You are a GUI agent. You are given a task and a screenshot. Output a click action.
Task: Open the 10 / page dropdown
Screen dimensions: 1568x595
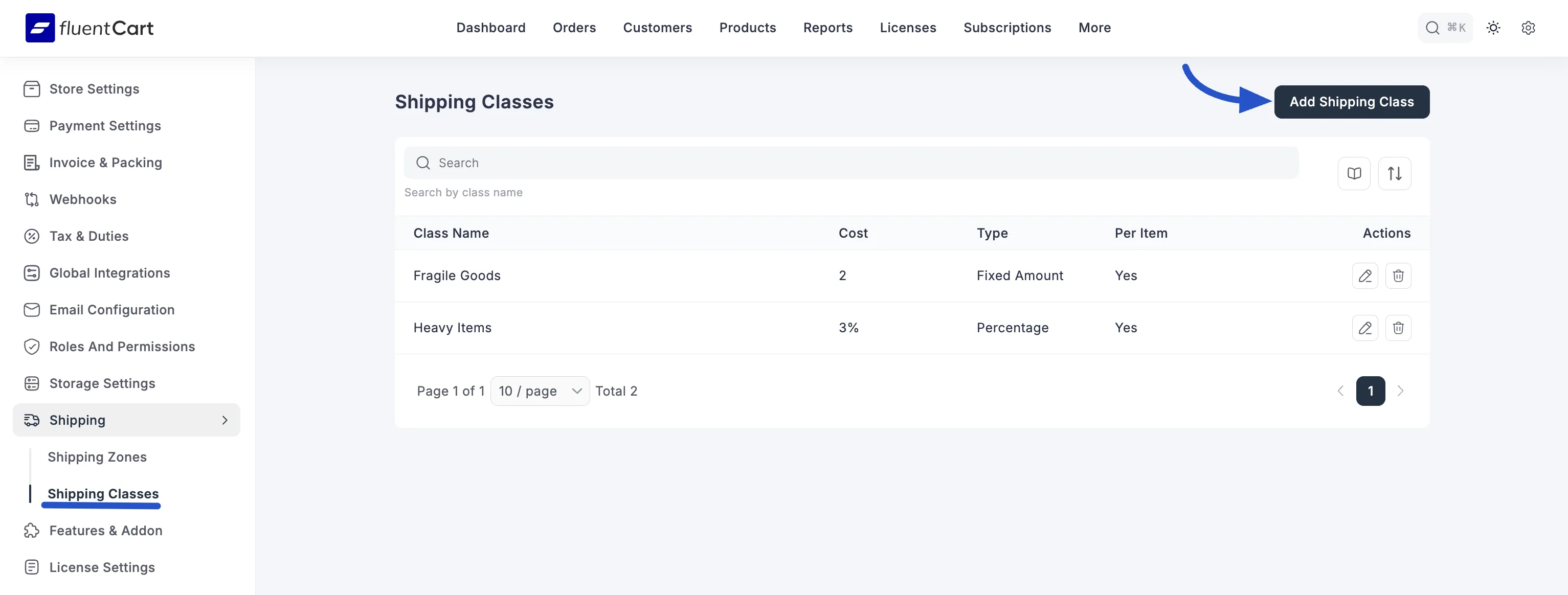[x=540, y=391]
